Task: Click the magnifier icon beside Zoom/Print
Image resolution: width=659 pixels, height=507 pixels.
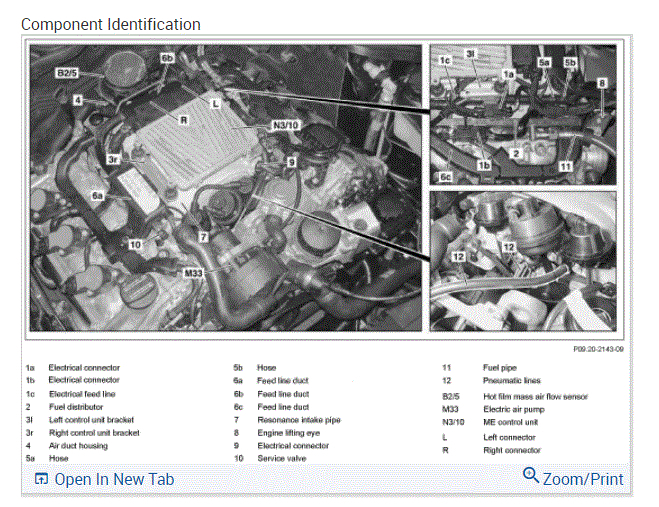Action: point(531,475)
